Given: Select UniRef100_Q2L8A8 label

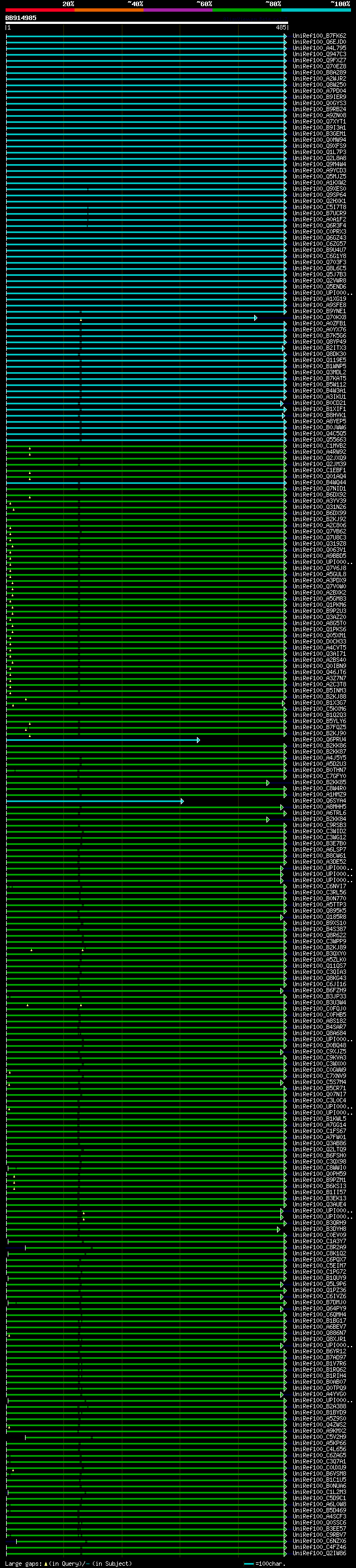Looking at the screenshot, I should click(319, 159).
